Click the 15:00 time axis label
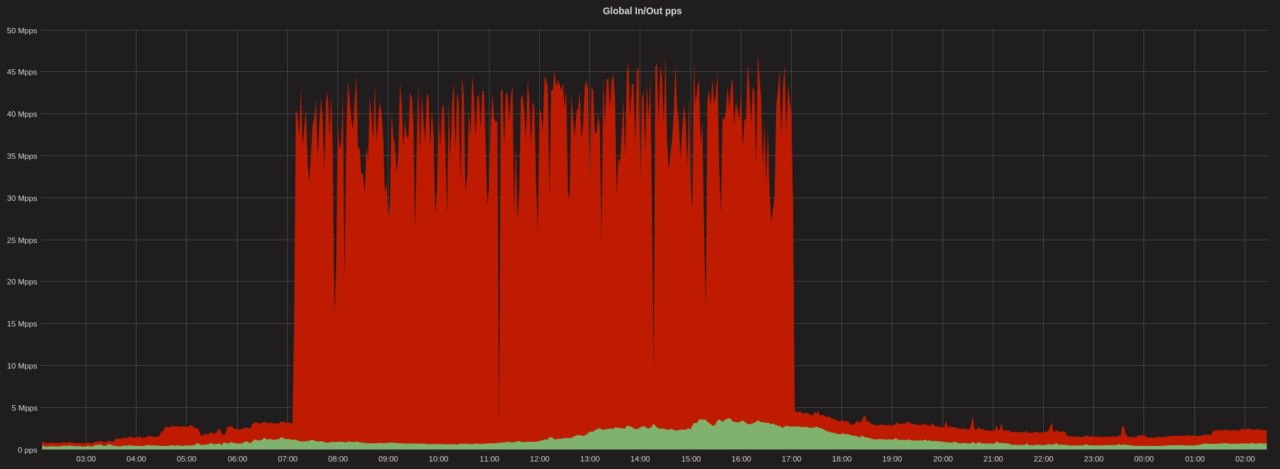The width and height of the screenshot is (1280, 469). coord(690,460)
